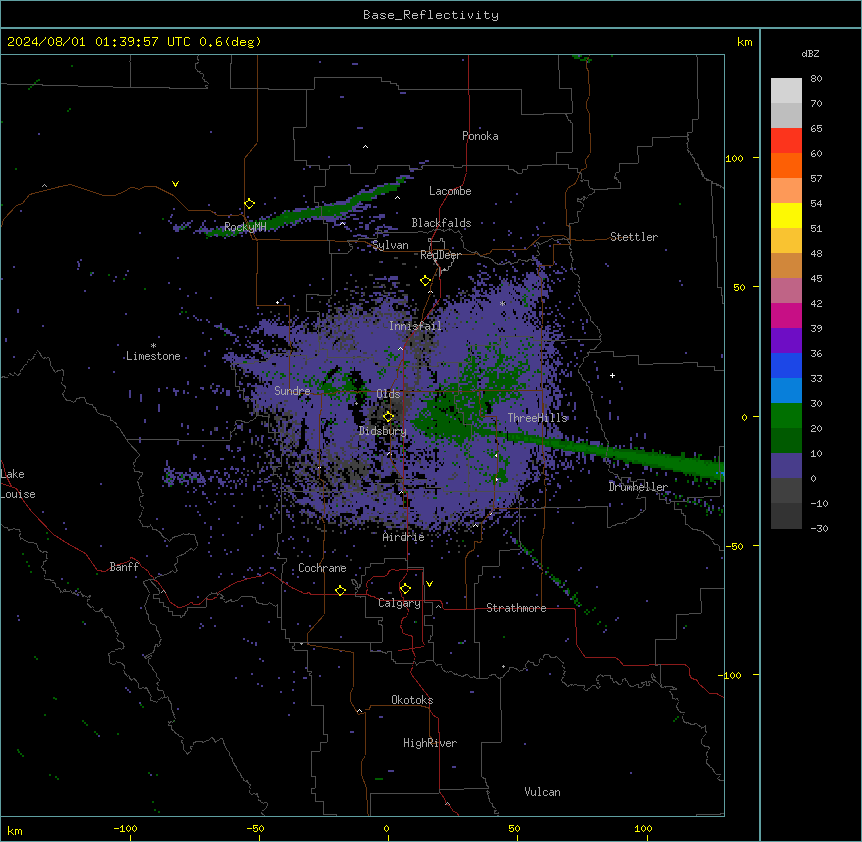The image size is (862, 842).
Task: Click the Strathmore label
Action: [516, 608]
